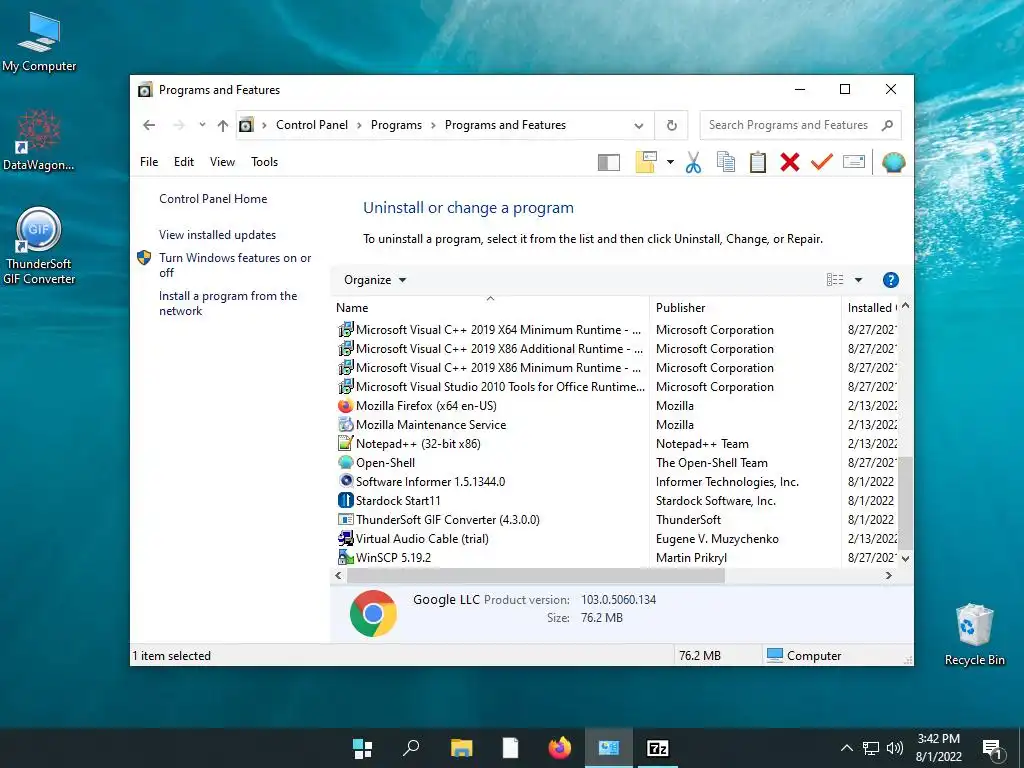Screen dimensions: 1024x768
Task: Select Software Informer 1.5.1344.0 entry
Action: [x=616, y=482]
